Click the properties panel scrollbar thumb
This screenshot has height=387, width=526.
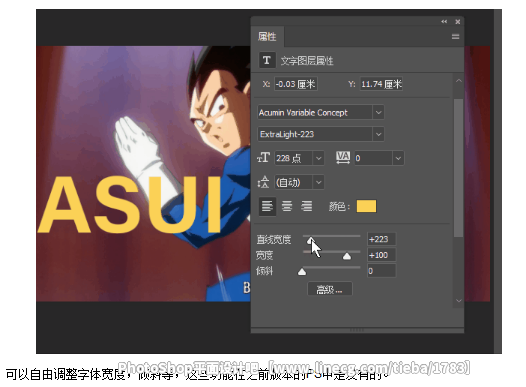(x=458, y=168)
